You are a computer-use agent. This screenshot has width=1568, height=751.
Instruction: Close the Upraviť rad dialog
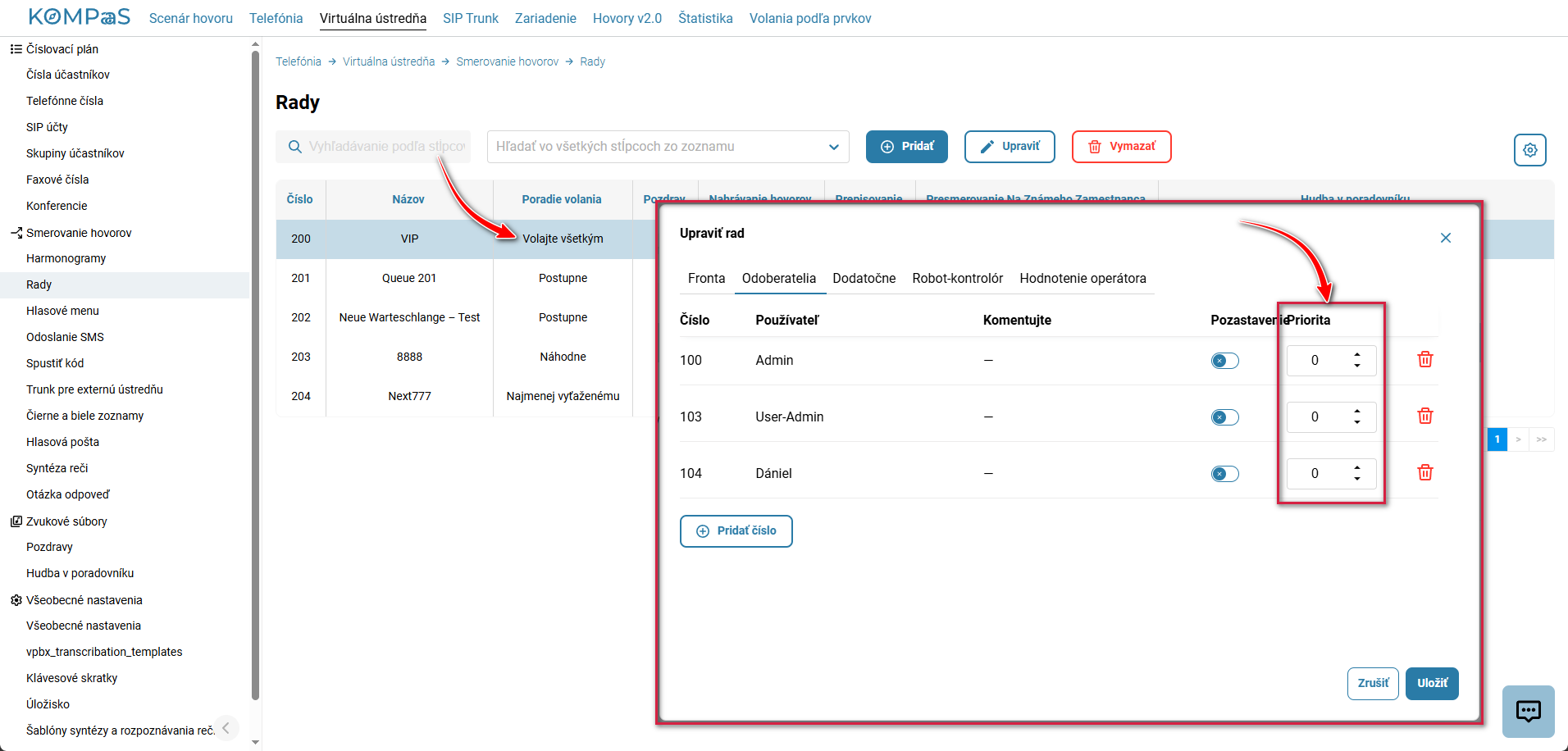pyautogui.click(x=1446, y=238)
